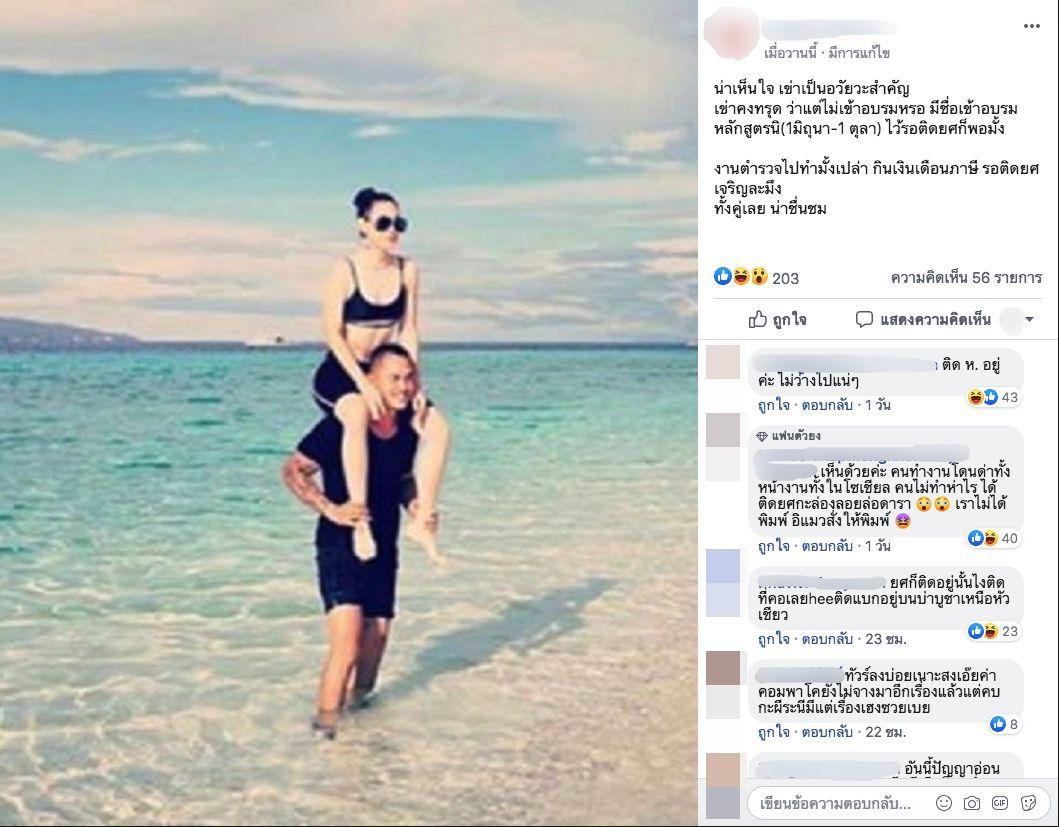
Task: Click the comment bubble icon beside แสดงความคิดเห็น
Action: (x=864, y=320)
